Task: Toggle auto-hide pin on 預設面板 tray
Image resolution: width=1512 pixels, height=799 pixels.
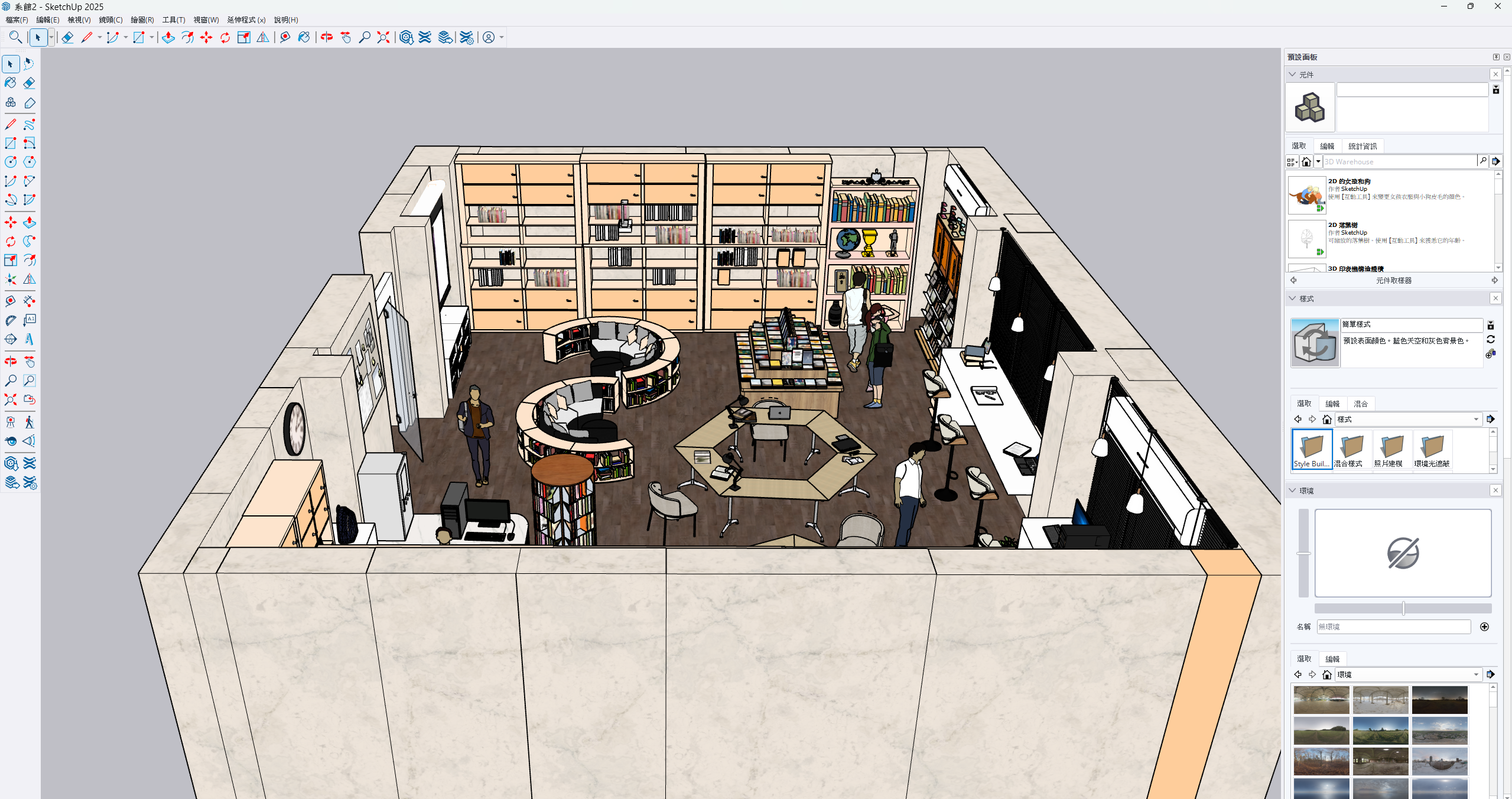Action: point(1496,57)
